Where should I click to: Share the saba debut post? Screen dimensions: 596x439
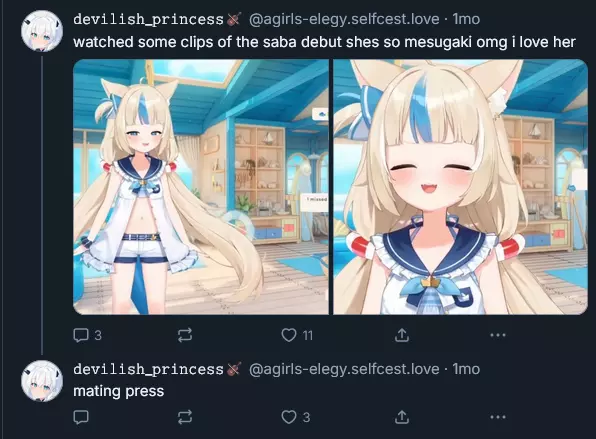pos(402,335)
